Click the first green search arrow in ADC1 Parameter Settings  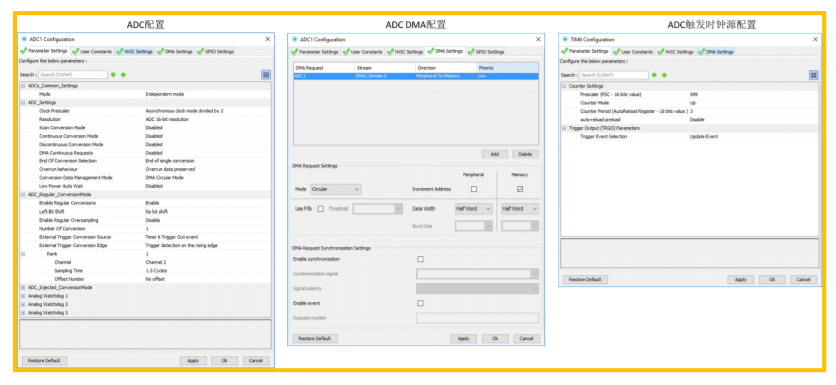(x=113, y=75)
